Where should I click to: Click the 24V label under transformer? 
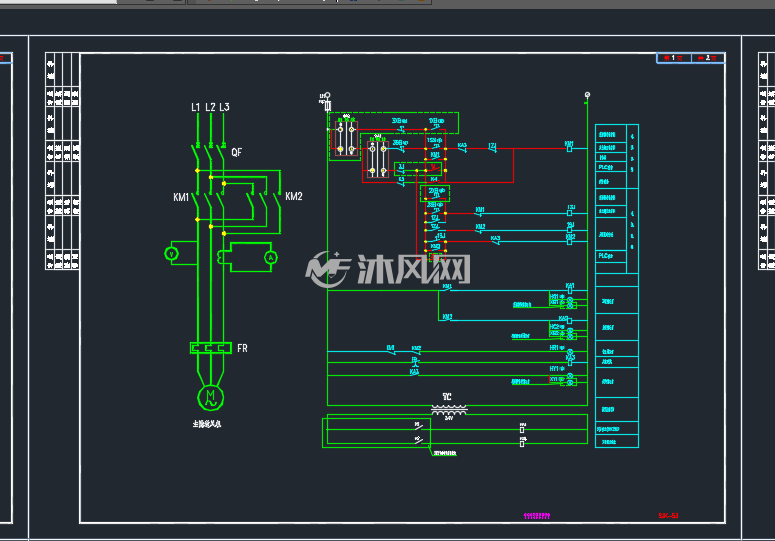448,418
